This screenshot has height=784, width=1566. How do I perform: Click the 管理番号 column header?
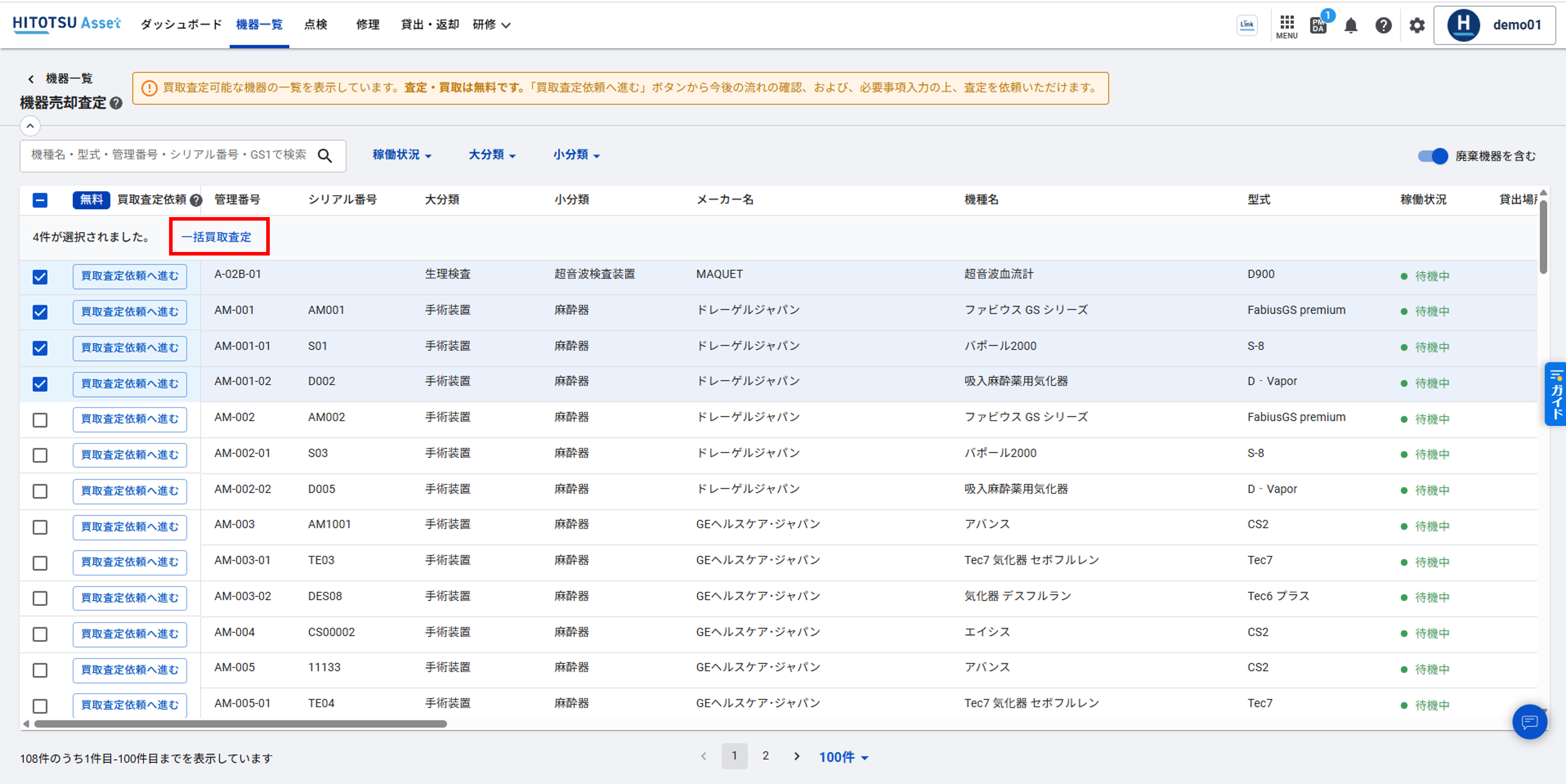tap(237, 200)
